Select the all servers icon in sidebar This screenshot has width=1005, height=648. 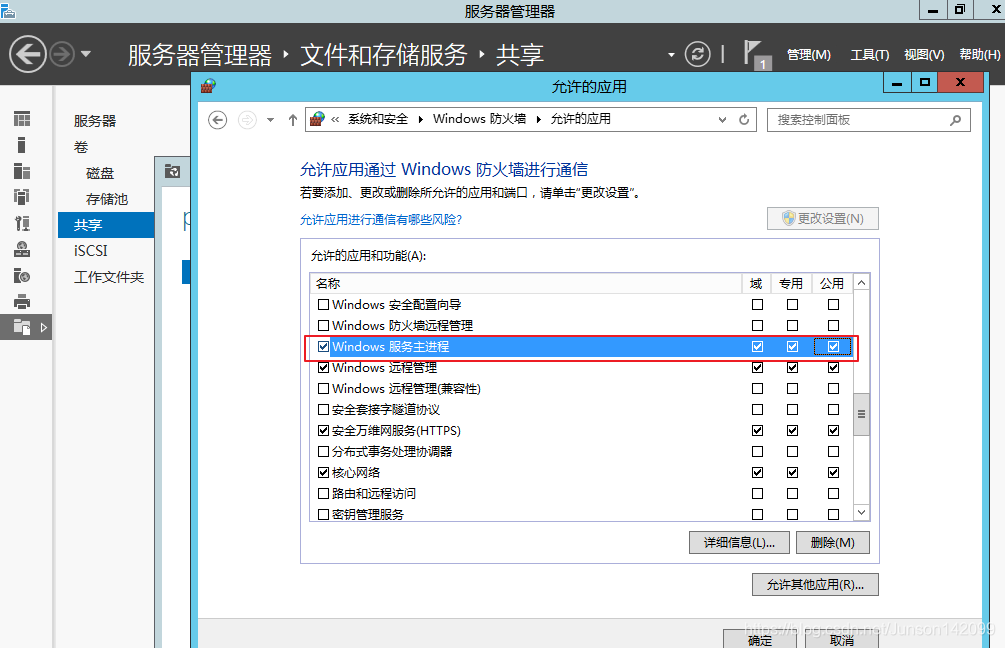tap(22, 171)
